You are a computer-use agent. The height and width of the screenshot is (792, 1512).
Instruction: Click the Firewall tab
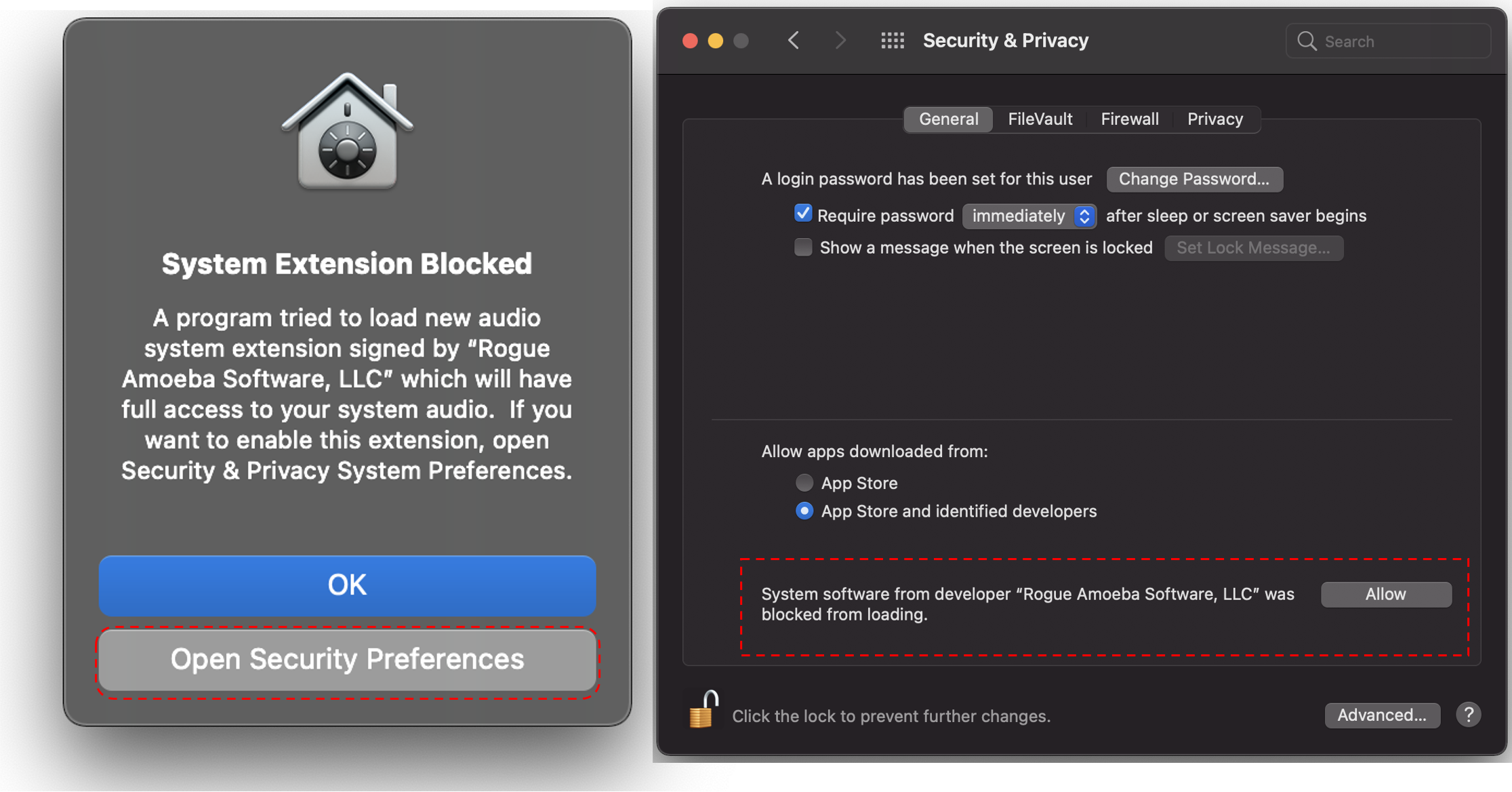pyautogui.click(x=1129, y=119)
